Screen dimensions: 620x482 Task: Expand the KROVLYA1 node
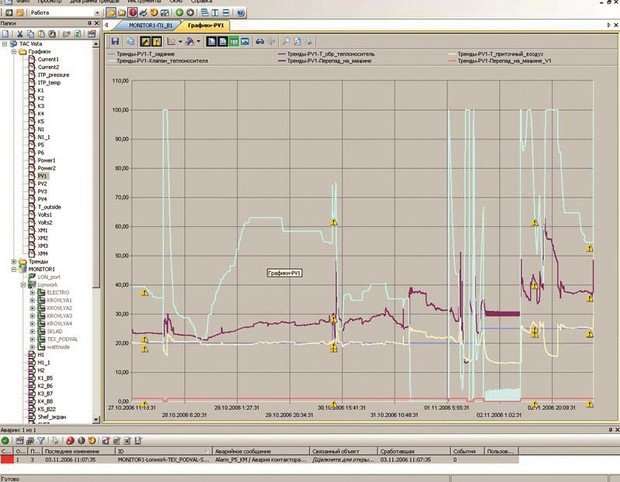32,301
